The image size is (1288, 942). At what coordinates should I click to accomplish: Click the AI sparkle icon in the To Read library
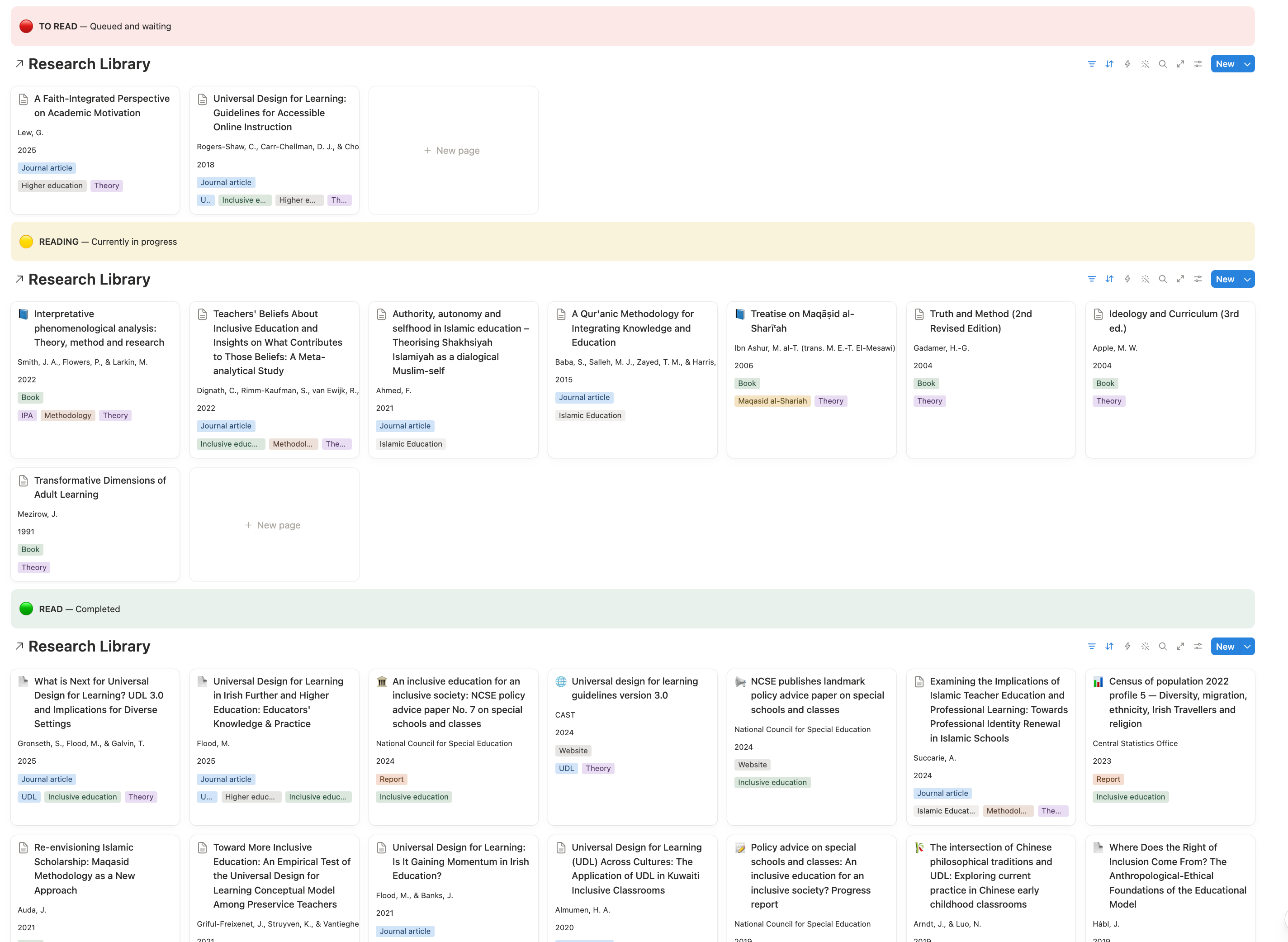[x=1145, y=64]
